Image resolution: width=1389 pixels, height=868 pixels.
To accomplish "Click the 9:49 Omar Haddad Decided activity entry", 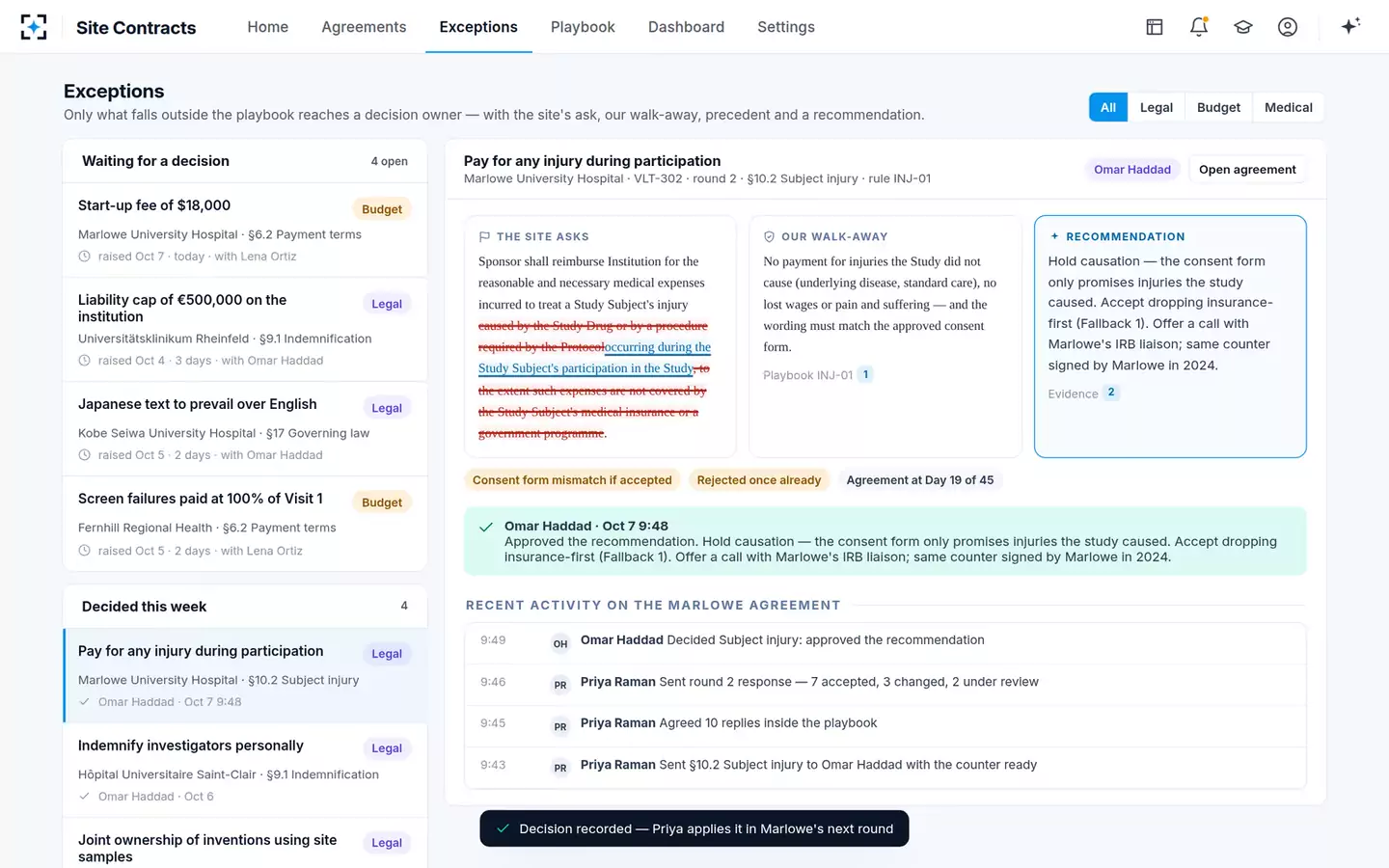I will [885, 643].
